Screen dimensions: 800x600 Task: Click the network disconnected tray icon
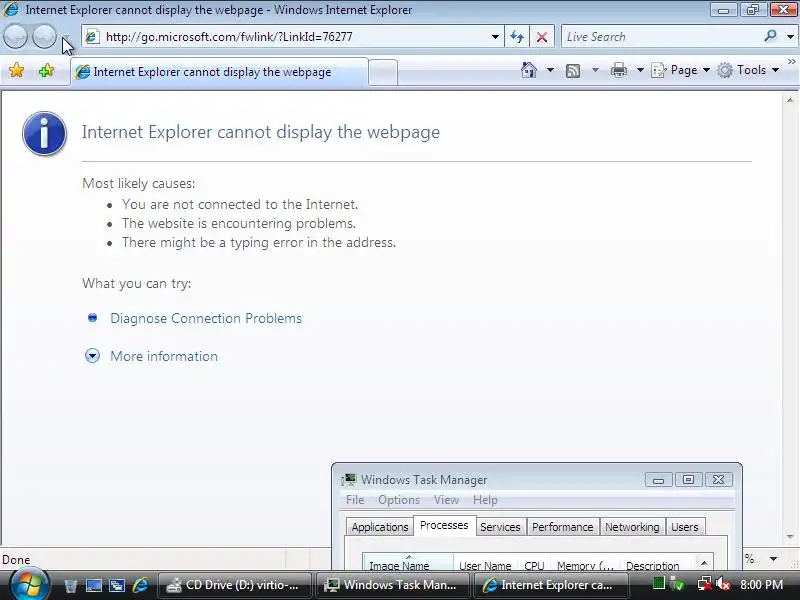coord(705,584)
